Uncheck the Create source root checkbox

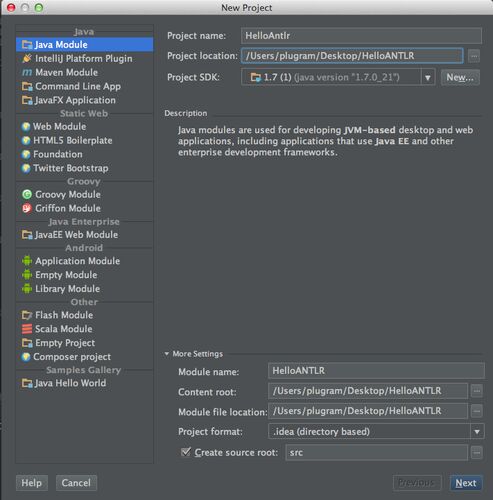186,452
